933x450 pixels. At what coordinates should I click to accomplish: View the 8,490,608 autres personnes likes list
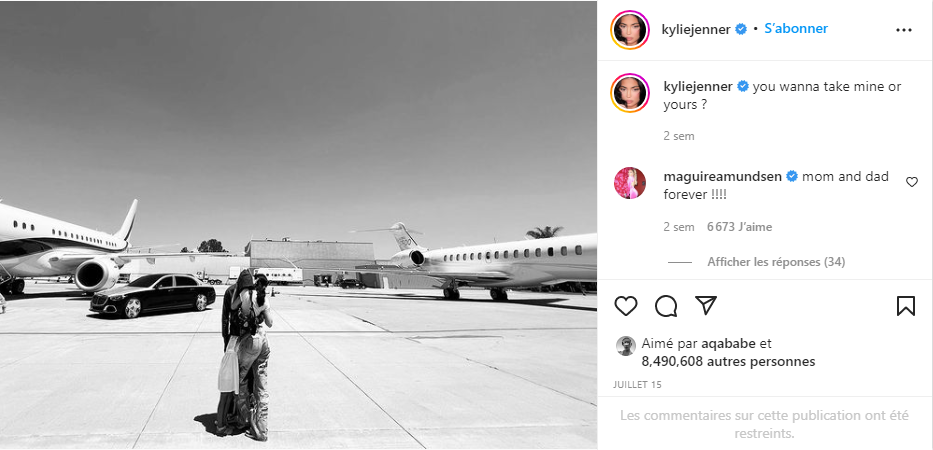(728, 361)
